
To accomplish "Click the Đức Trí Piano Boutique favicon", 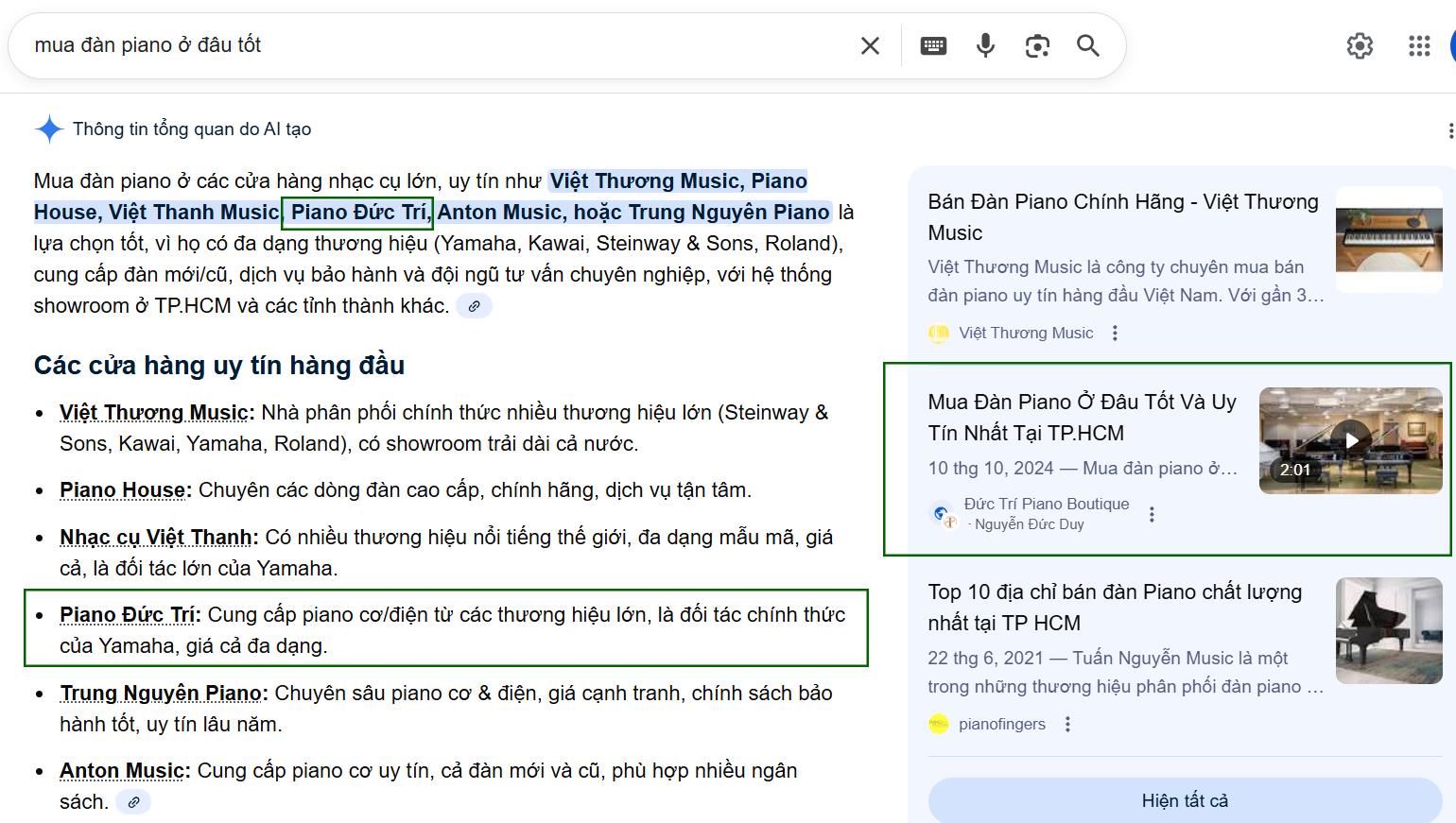I will pos(943,514).
